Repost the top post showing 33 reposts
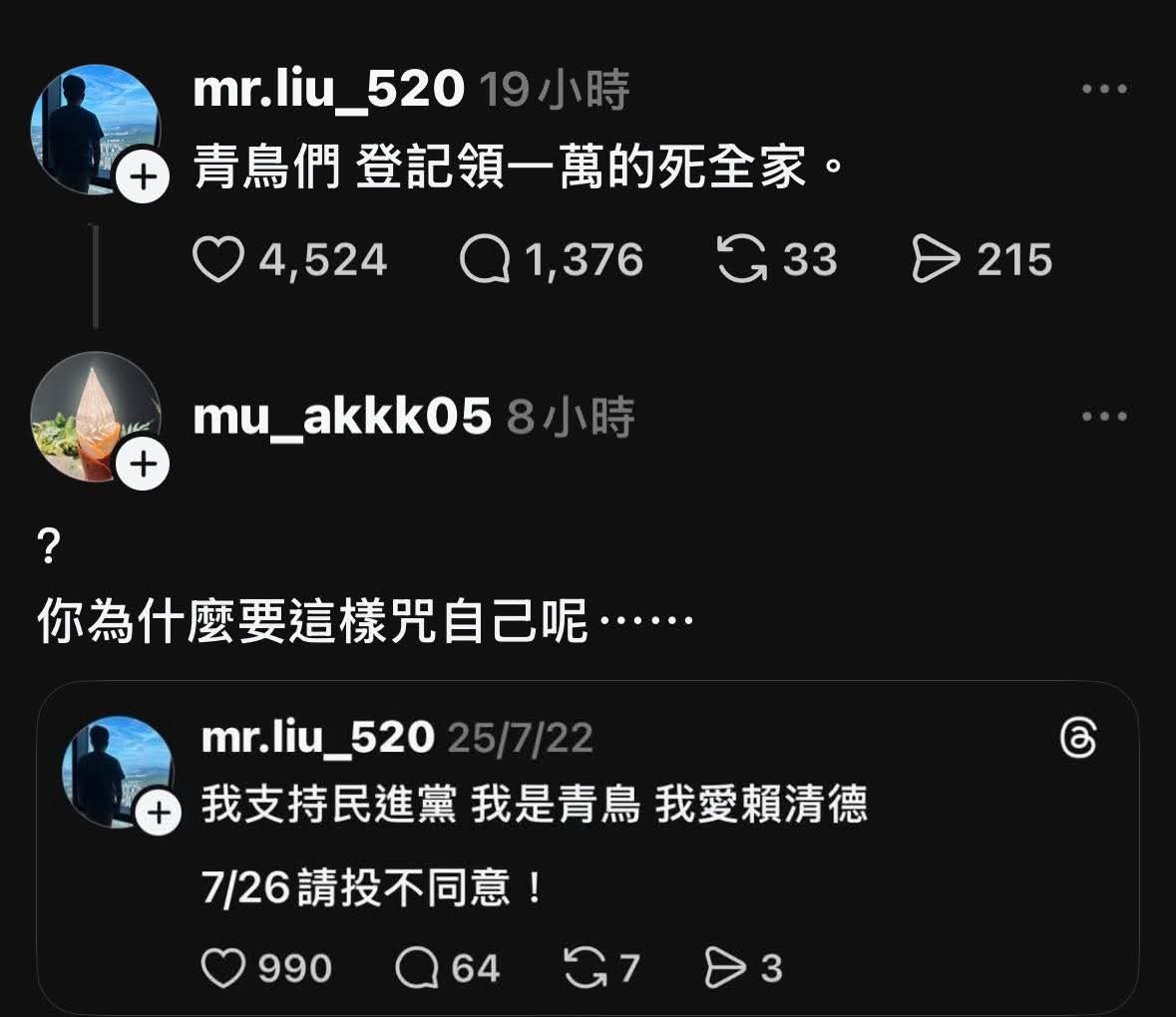Viewport: 1176px width, 1017px height. tap(742, 259)
